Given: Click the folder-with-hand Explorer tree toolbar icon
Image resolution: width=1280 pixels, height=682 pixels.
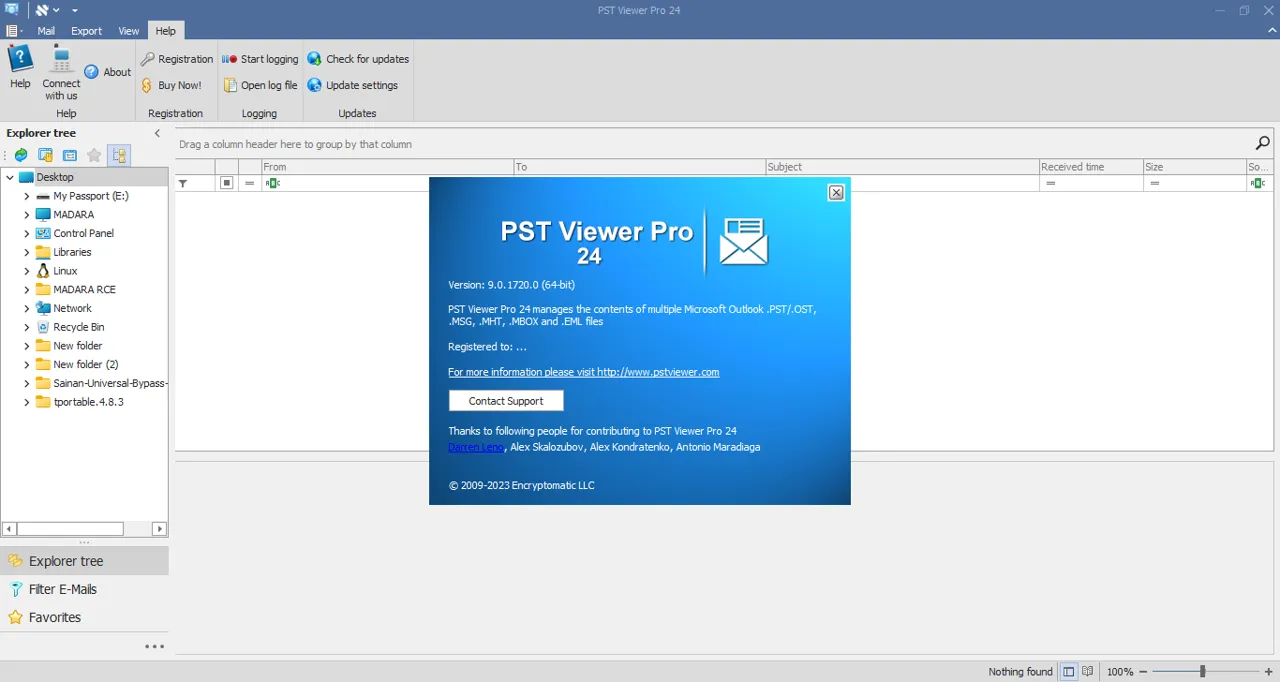Looking at the screenshot, I should pos(45,155).
